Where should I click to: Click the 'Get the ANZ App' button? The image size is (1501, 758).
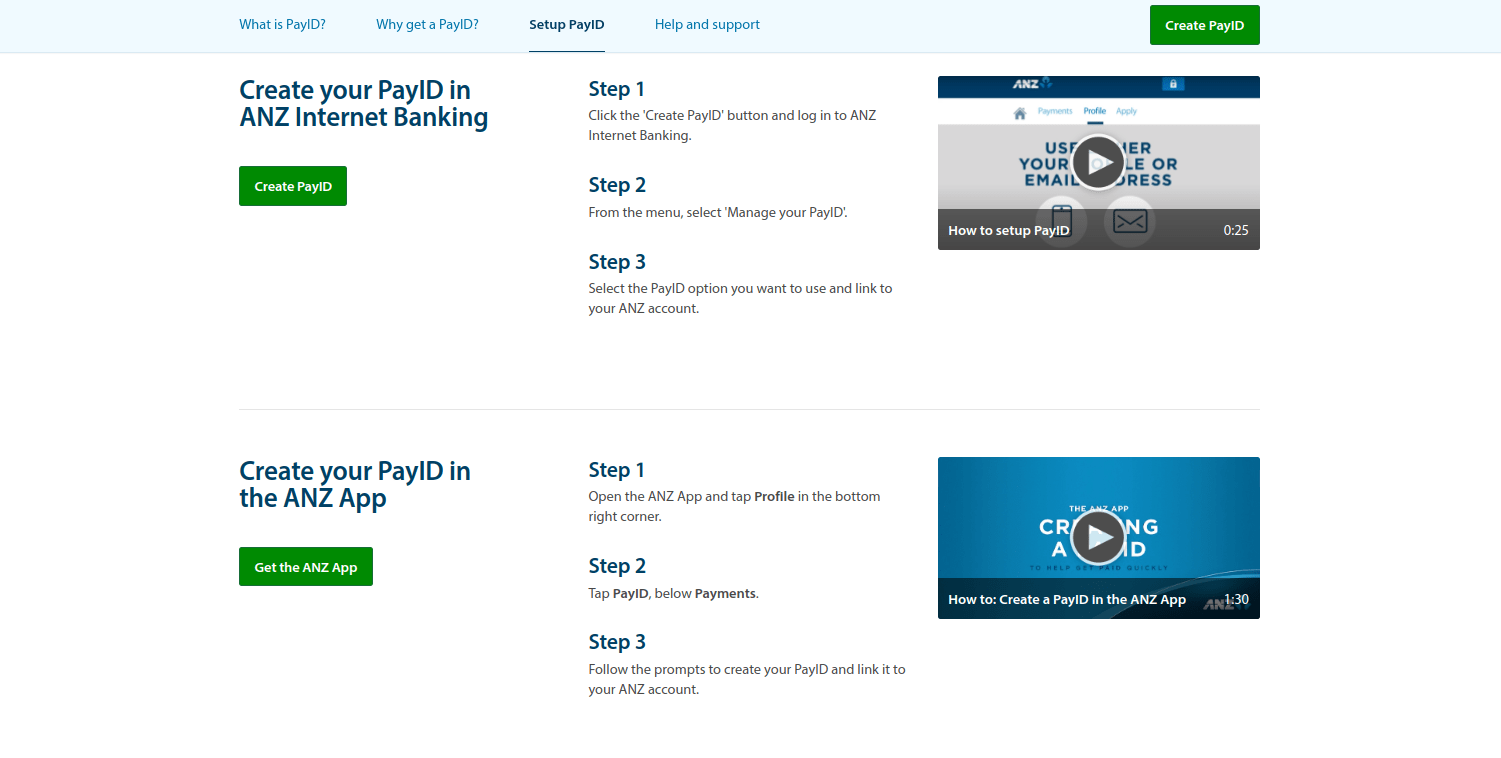click(x=306, y=567)
